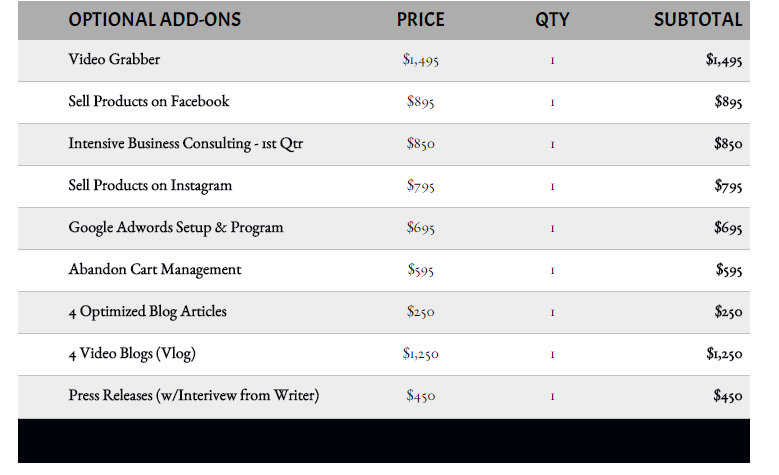Click the QTY column header
This screenshot has height=475, width=779.
pos(552,19)
